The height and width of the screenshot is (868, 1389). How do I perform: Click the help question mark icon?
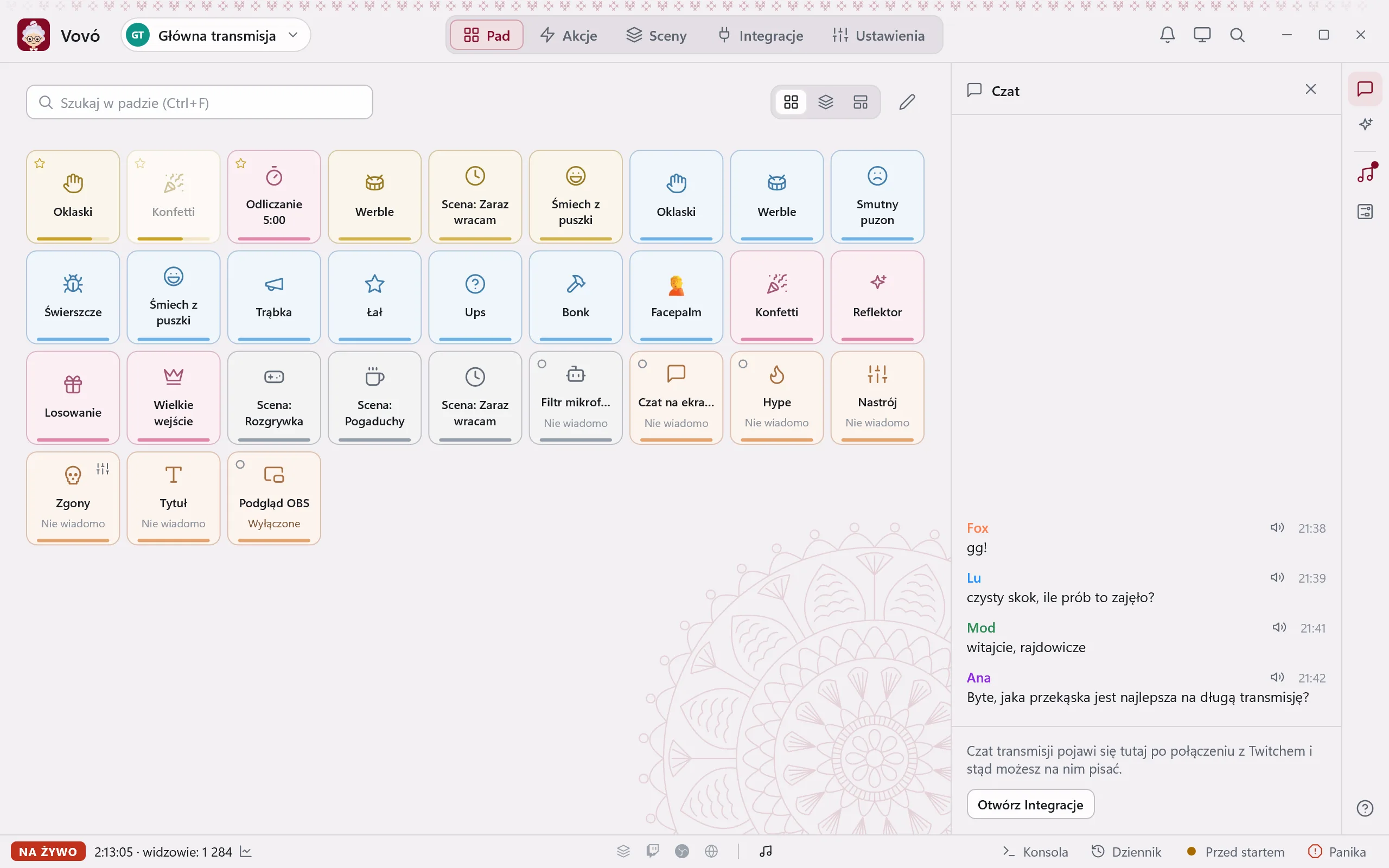(x=1365, y=808)
